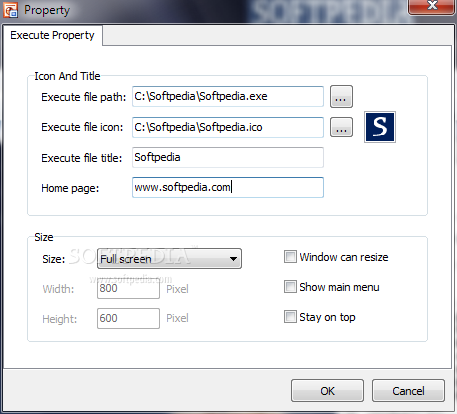This screenshot has height=414, width=457.
Task: Dismiss the dialog with Cancel
Action: (x=408, y=391)
